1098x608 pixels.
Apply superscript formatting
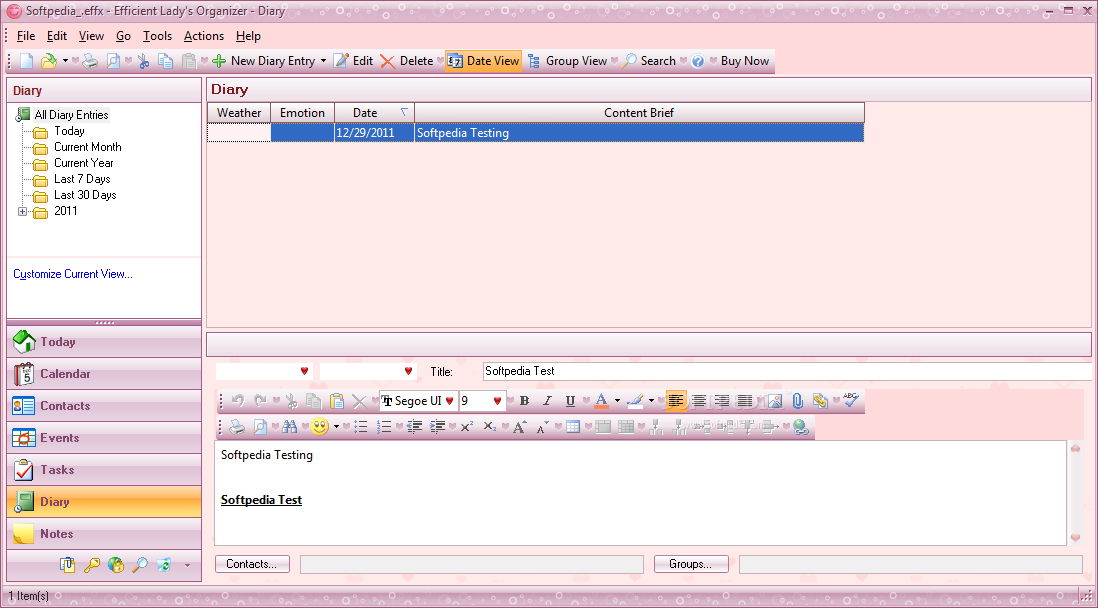click(x=467, y=427)
